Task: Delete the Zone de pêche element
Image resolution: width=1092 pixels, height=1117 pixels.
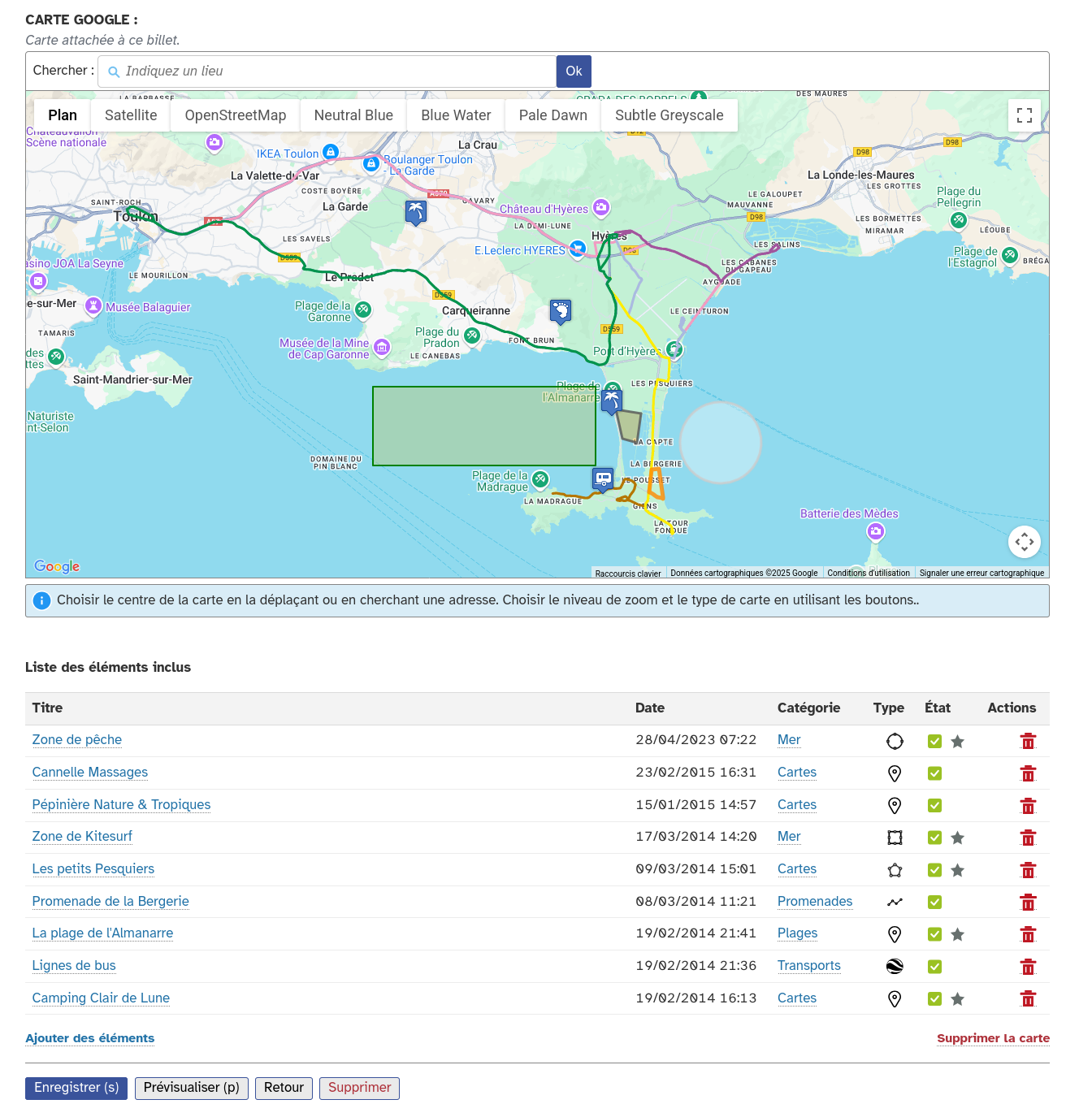Action: (1028, 741)
